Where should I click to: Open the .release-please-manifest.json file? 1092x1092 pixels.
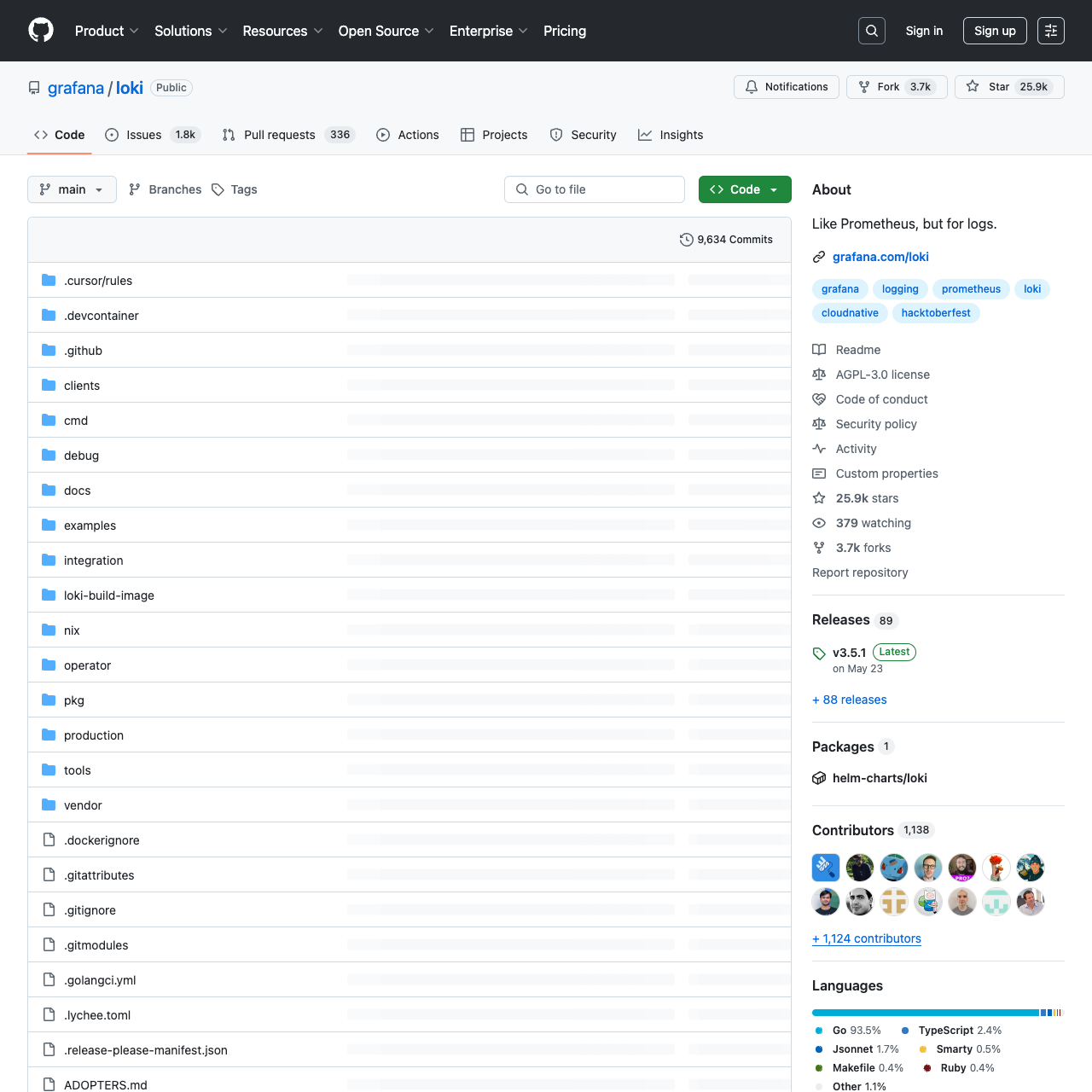click(x=146, y=1050)
